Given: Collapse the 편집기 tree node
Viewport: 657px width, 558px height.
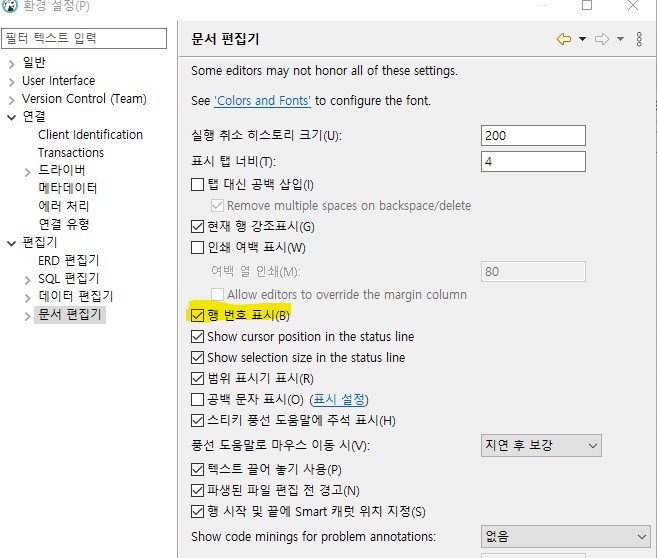Looking at the screenshot, I should click(x=11, y=243).
